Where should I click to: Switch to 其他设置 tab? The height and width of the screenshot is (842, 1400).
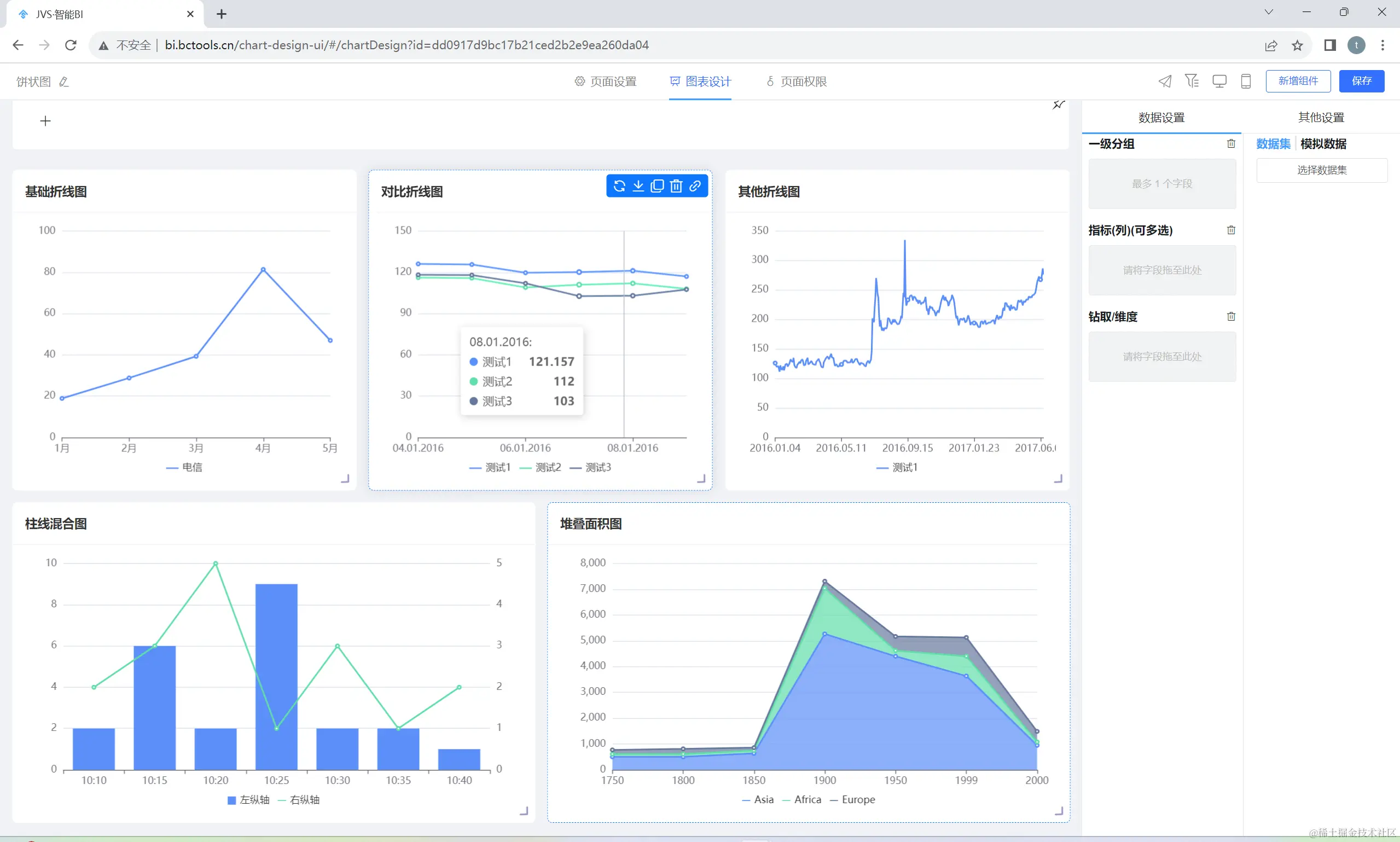tap(1321, 118)
